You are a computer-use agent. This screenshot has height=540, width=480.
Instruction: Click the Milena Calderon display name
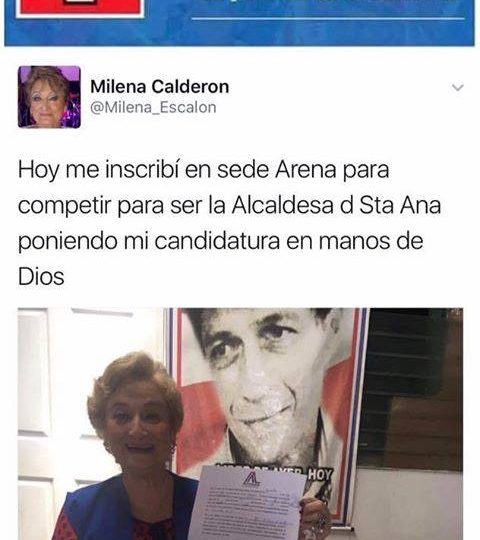pos(159,86)
